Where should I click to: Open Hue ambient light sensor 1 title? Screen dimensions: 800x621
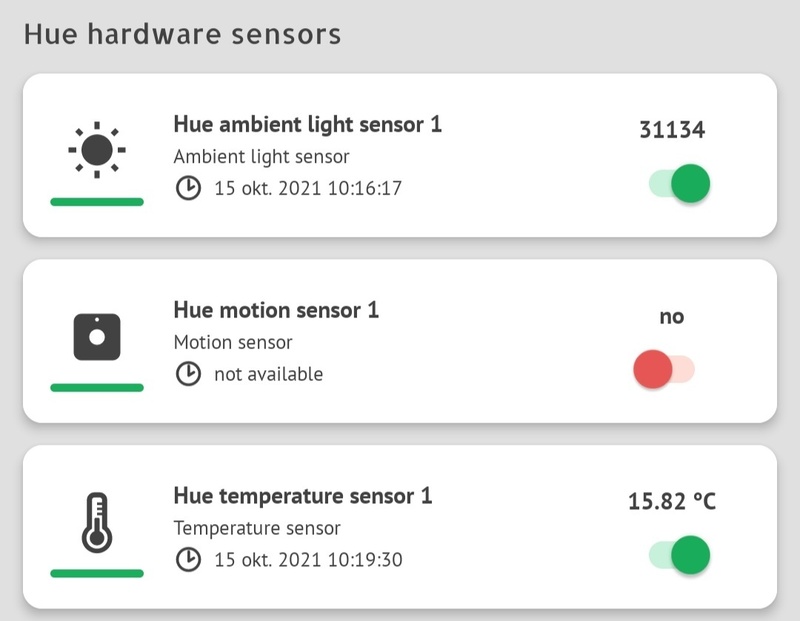pos(307,124)
